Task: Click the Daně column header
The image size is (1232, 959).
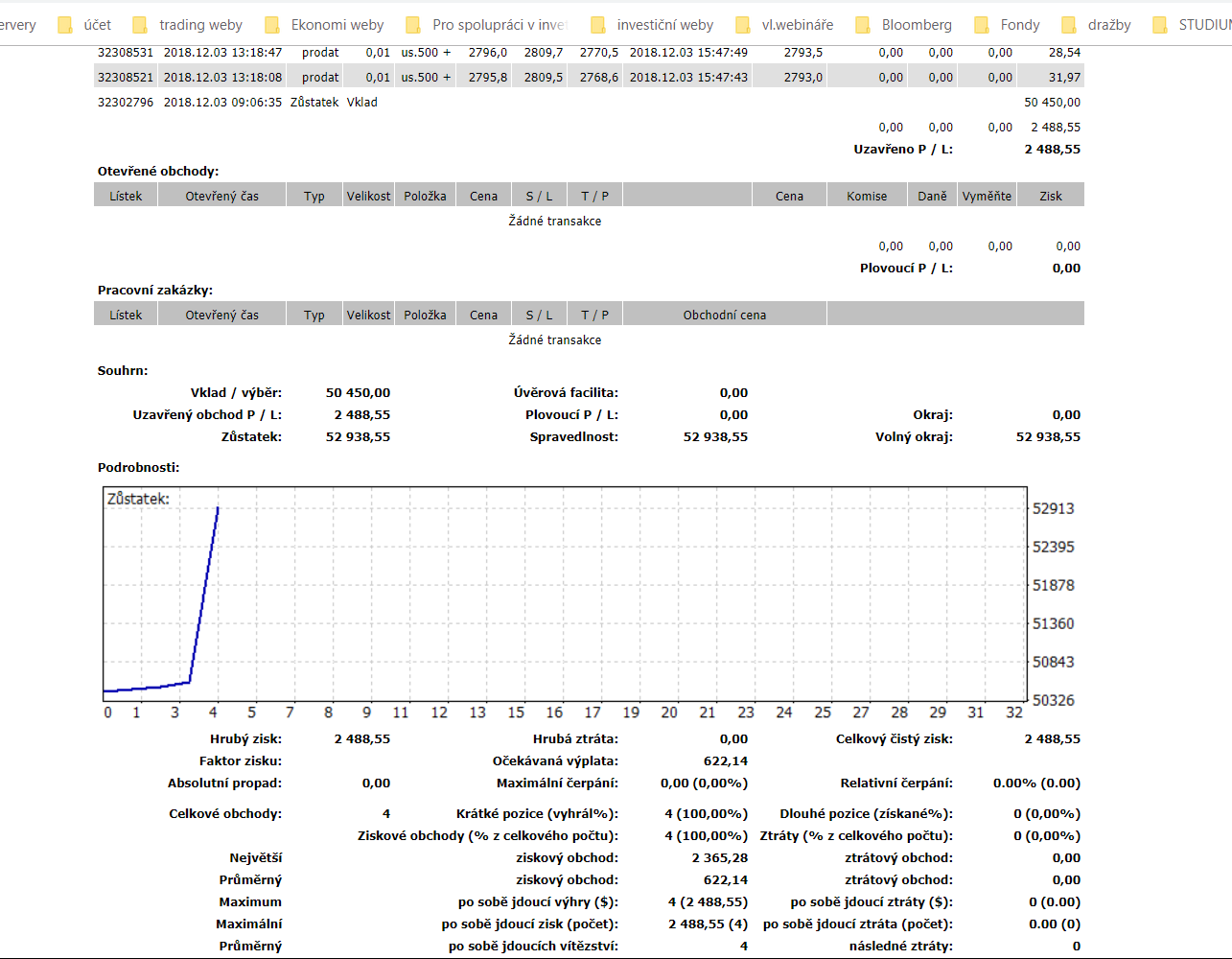Action: pos(932,196)
